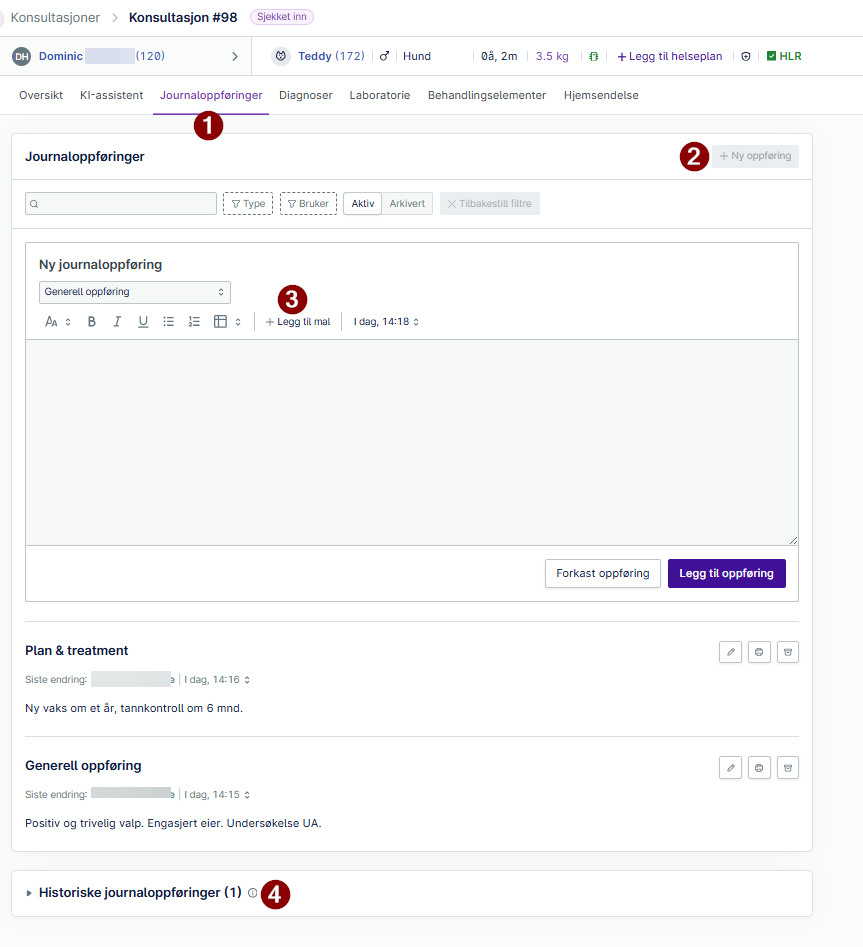Select the Aktiv filter toggle
The height and width of the screenshot is (947, 863).
[x=363, y=204]
